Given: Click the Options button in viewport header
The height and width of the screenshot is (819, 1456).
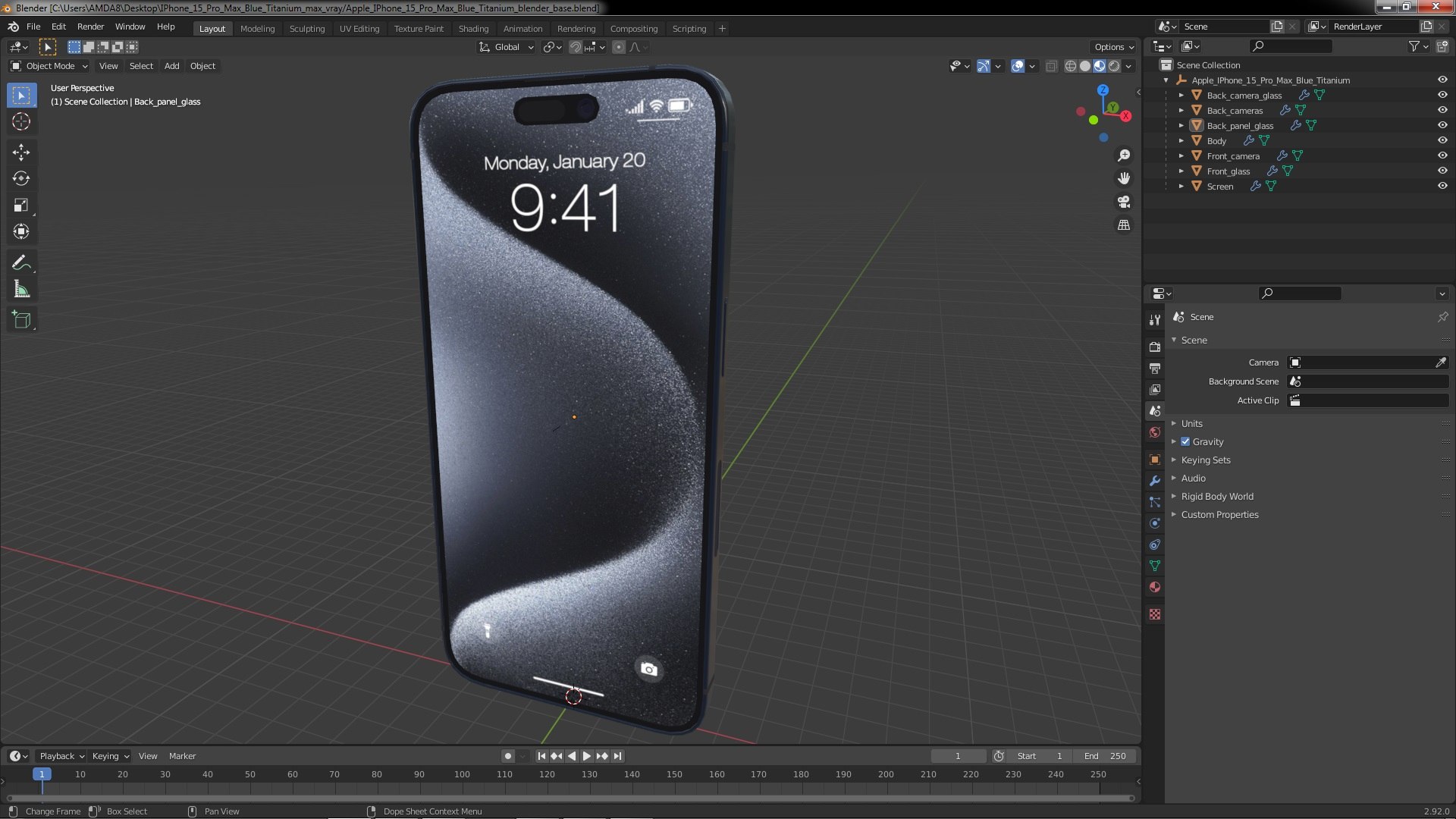Looking at the screenshot, I should pos(1113,47).
